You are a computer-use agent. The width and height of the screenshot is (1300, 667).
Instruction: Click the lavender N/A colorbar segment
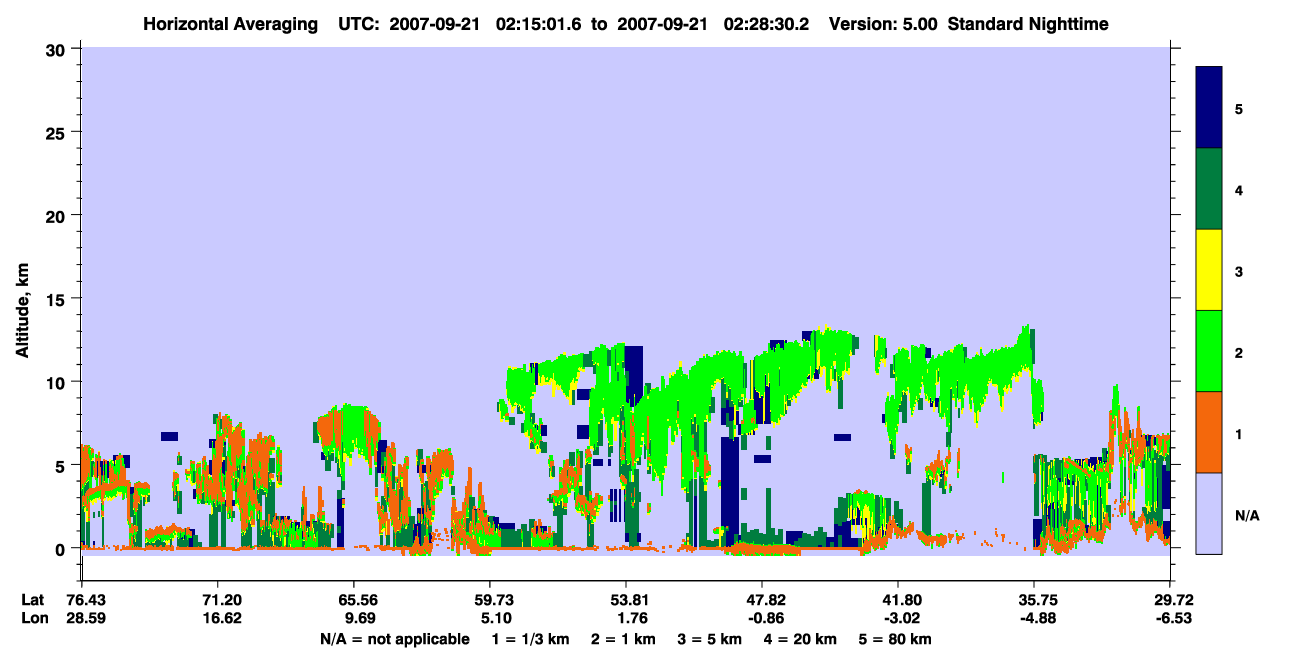(1209, 512)
